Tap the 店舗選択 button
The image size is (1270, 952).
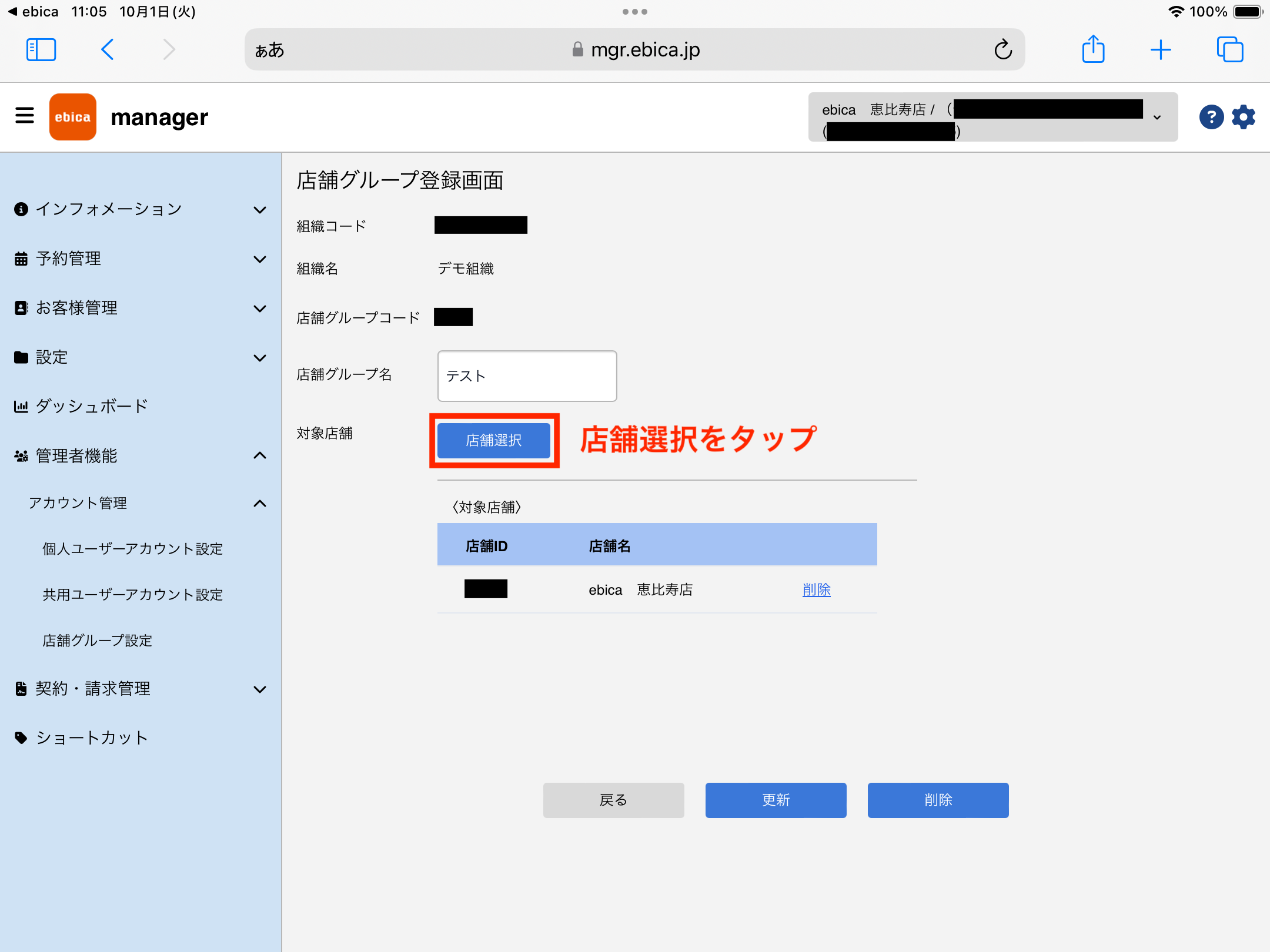tap(494, 440)
